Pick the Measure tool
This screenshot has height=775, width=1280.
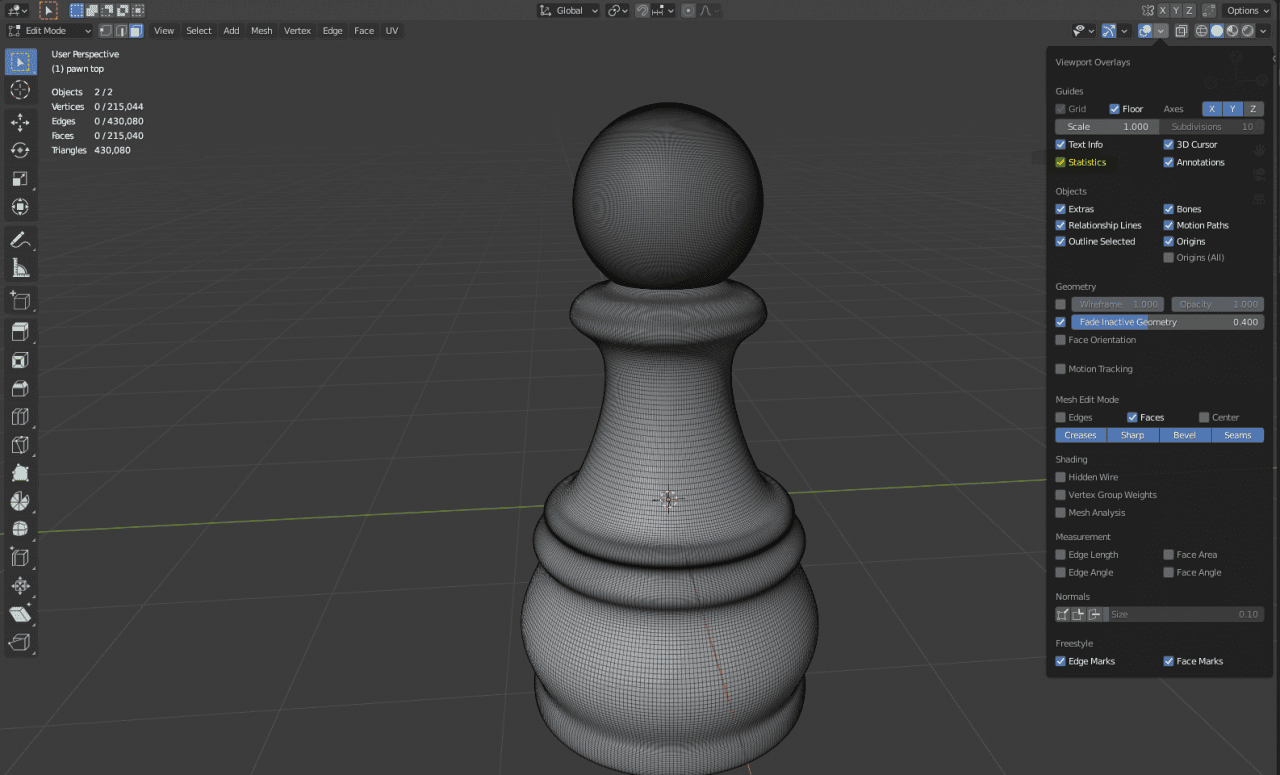click(x=20, y=267)
